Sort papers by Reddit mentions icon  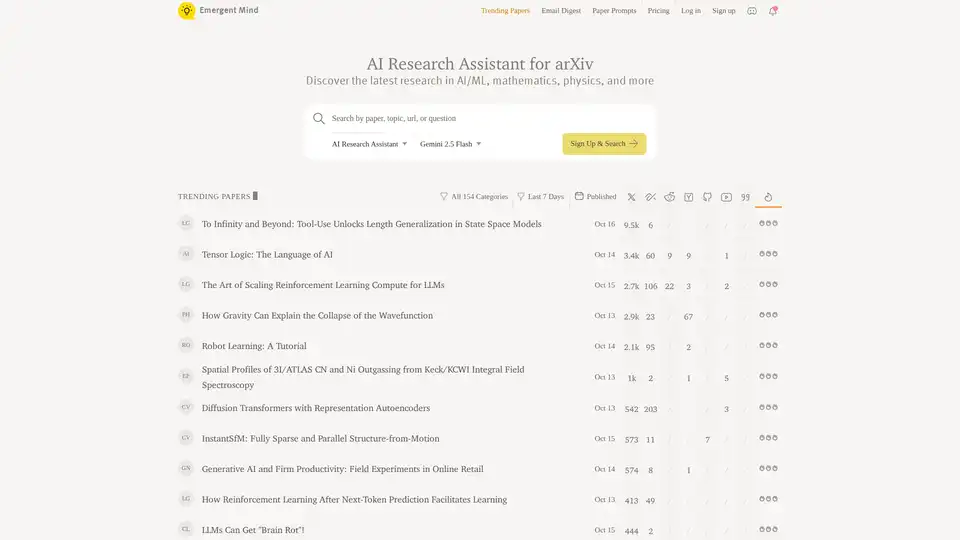coord(669,197)
